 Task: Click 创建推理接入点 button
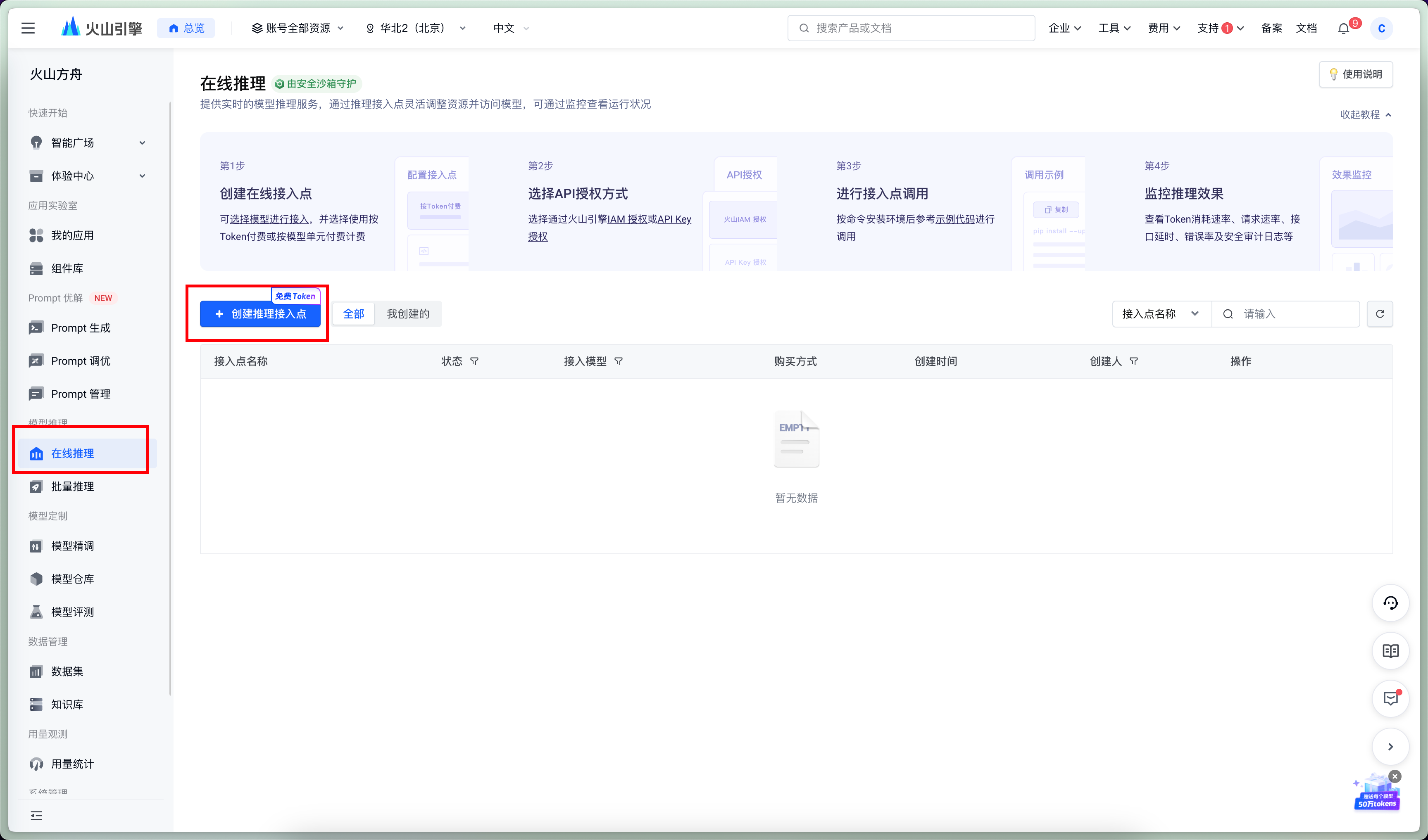click(x=260, y=314)
